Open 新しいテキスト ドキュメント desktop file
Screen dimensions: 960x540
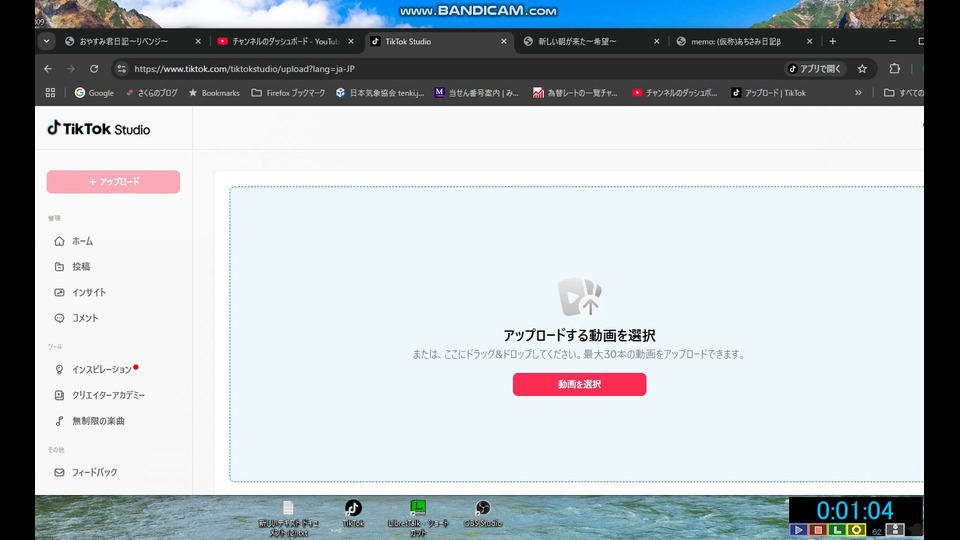(288, 518)
